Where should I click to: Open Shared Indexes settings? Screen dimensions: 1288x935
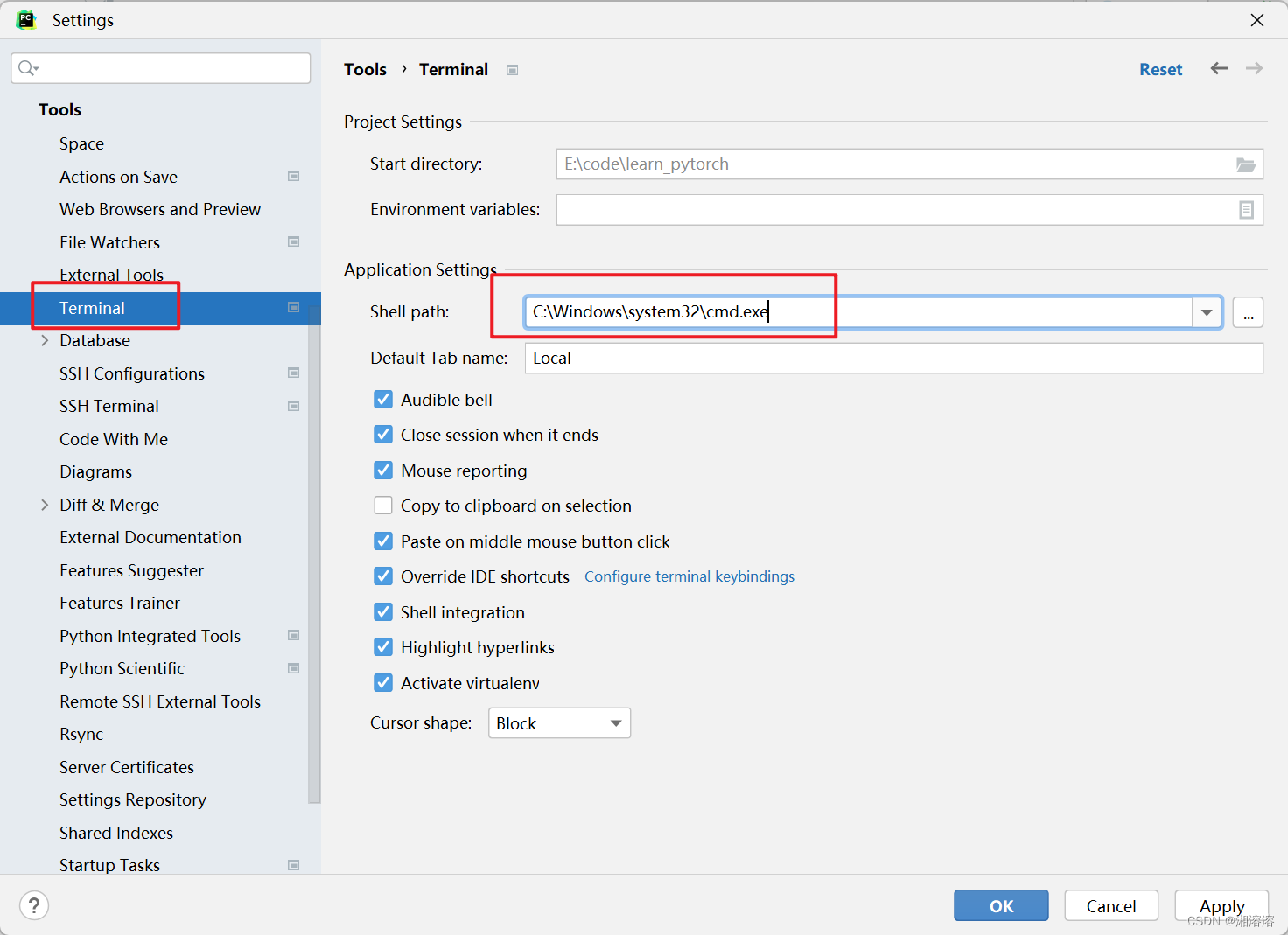coord(116,833)
